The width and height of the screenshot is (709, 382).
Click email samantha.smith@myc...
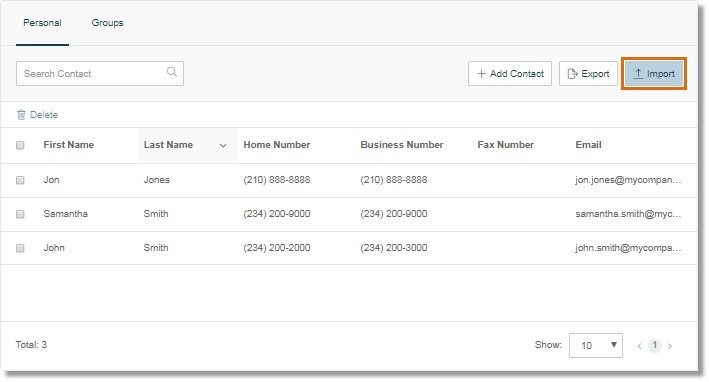tap(628, 214)
